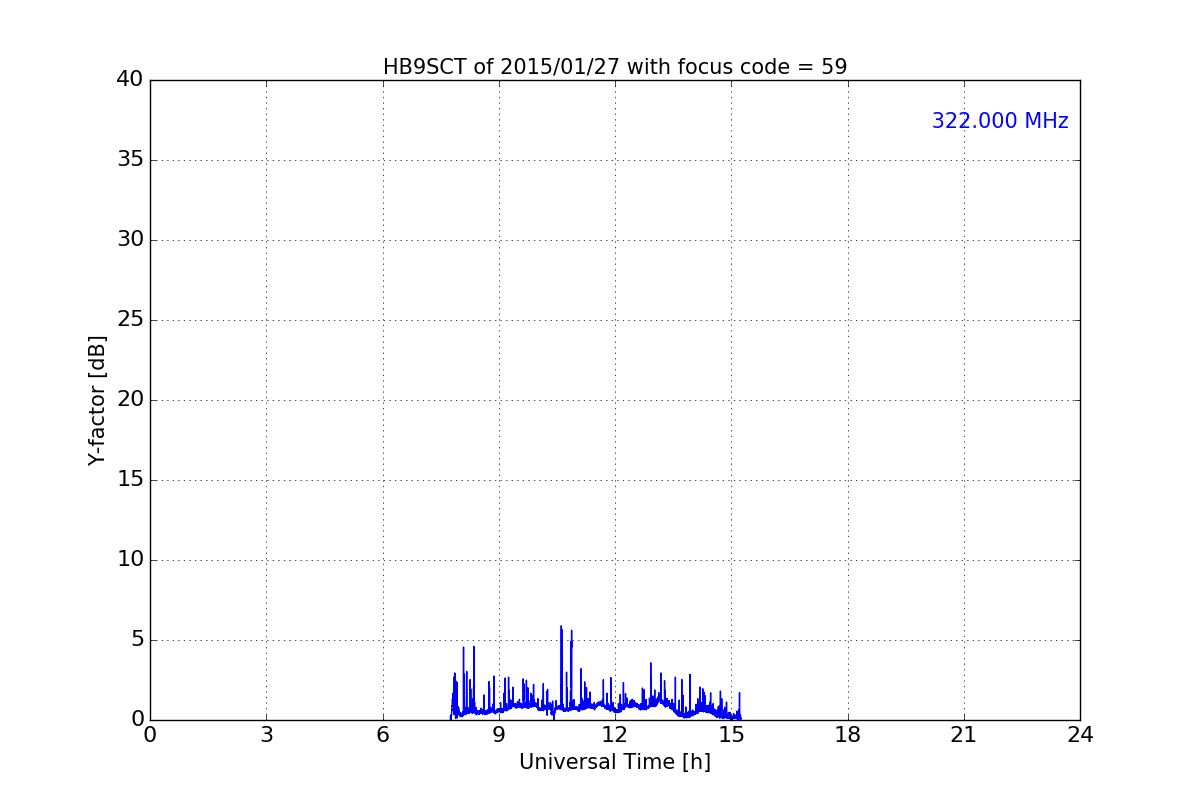Screen dimensions: 1200x800
Task: Click the Universal Time [h] axis label
Action: [x=615, y=762]
